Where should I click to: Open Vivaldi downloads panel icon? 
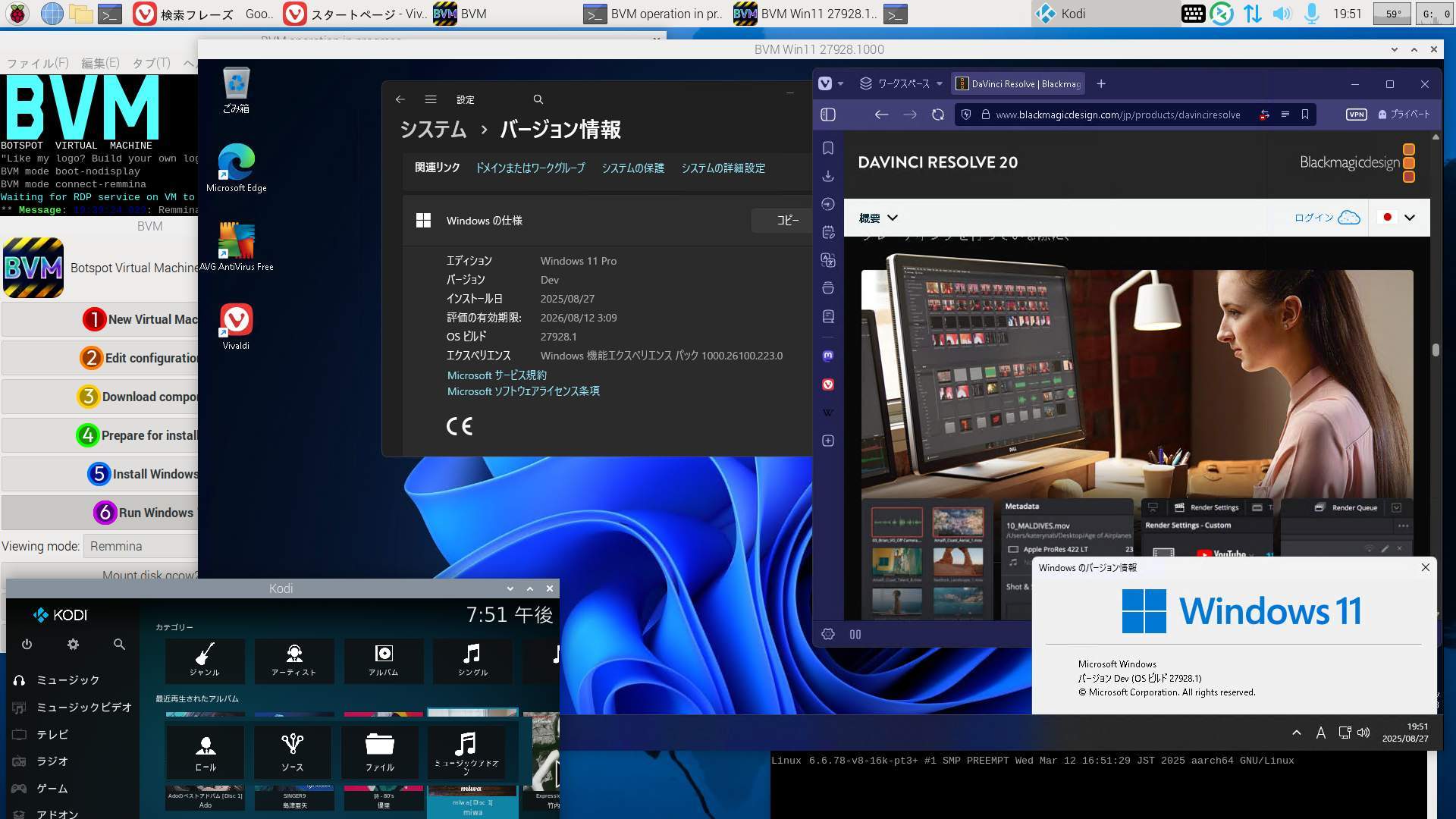pos(828,176)
